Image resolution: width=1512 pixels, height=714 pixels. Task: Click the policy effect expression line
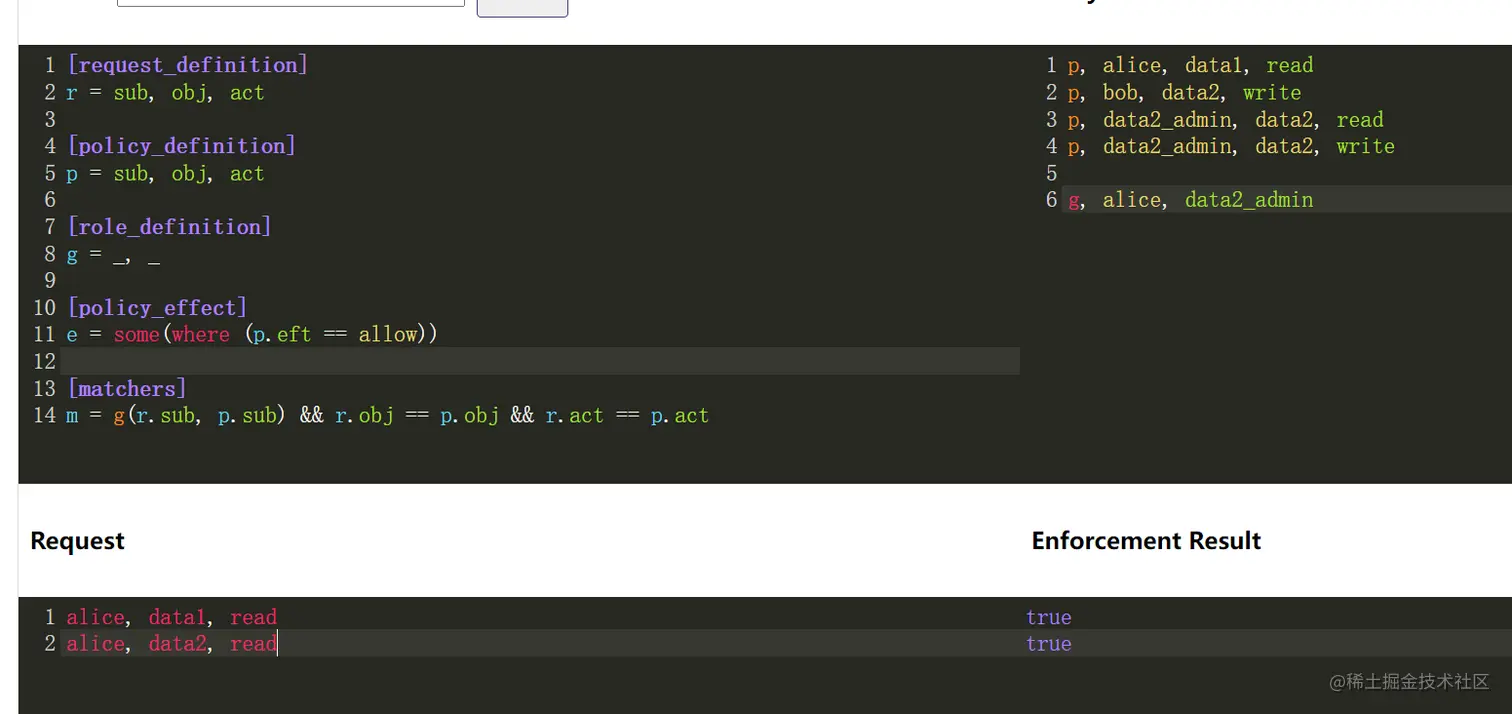point(252,335)
